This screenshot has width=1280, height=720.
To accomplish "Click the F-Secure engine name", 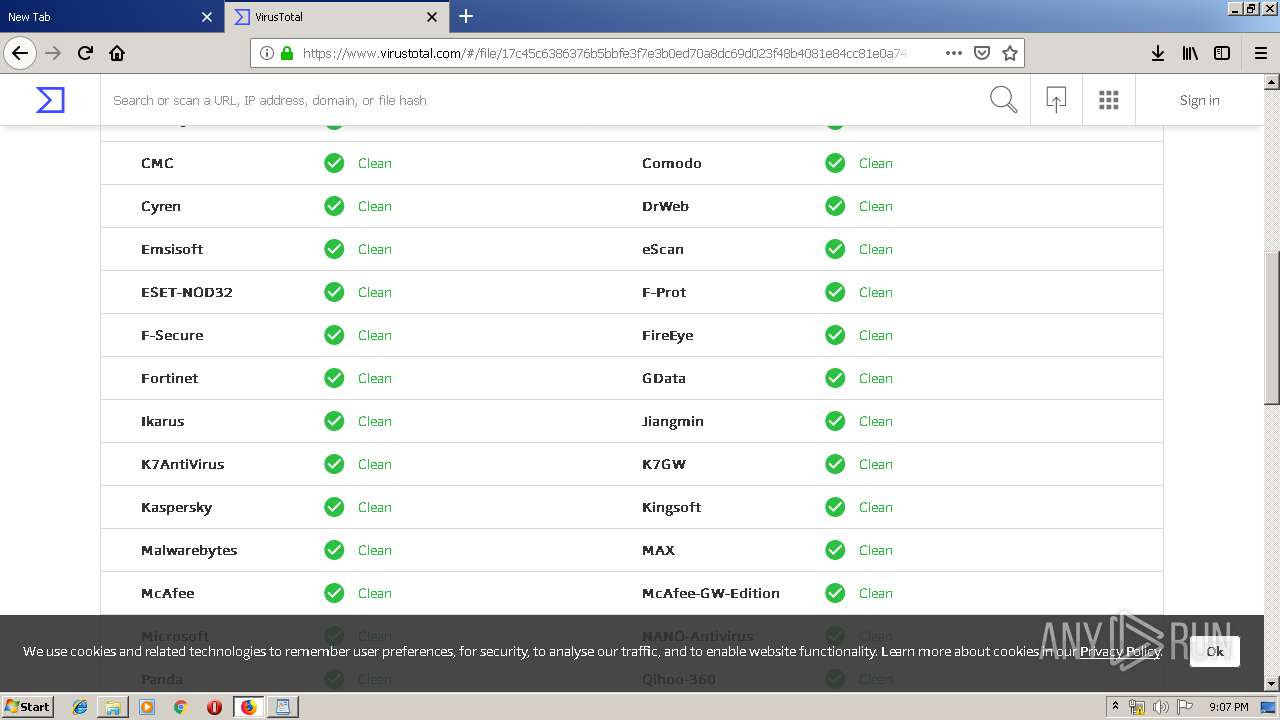I will [x=172, y=335].
